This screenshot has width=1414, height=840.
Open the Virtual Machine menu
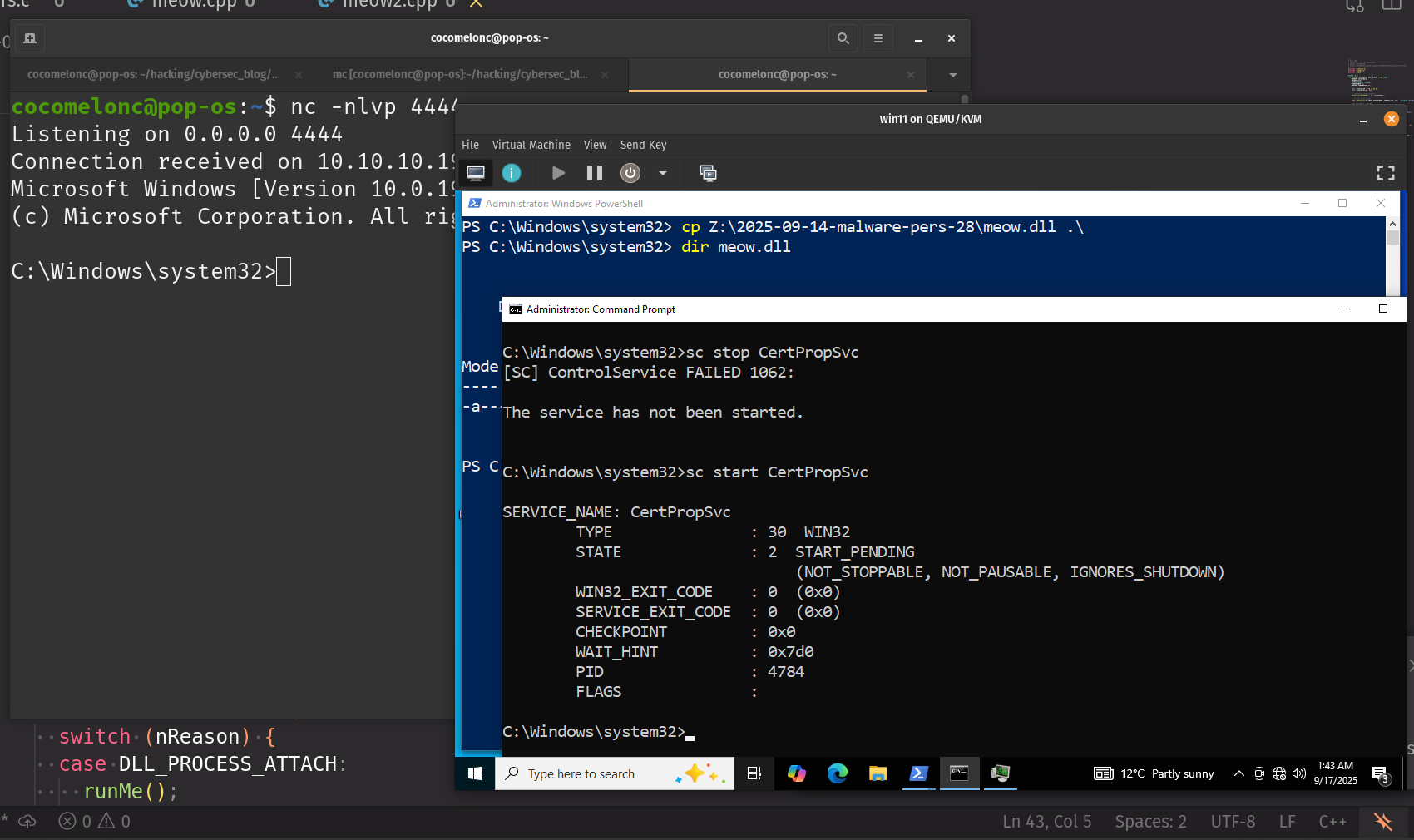[x=531, y=145]
